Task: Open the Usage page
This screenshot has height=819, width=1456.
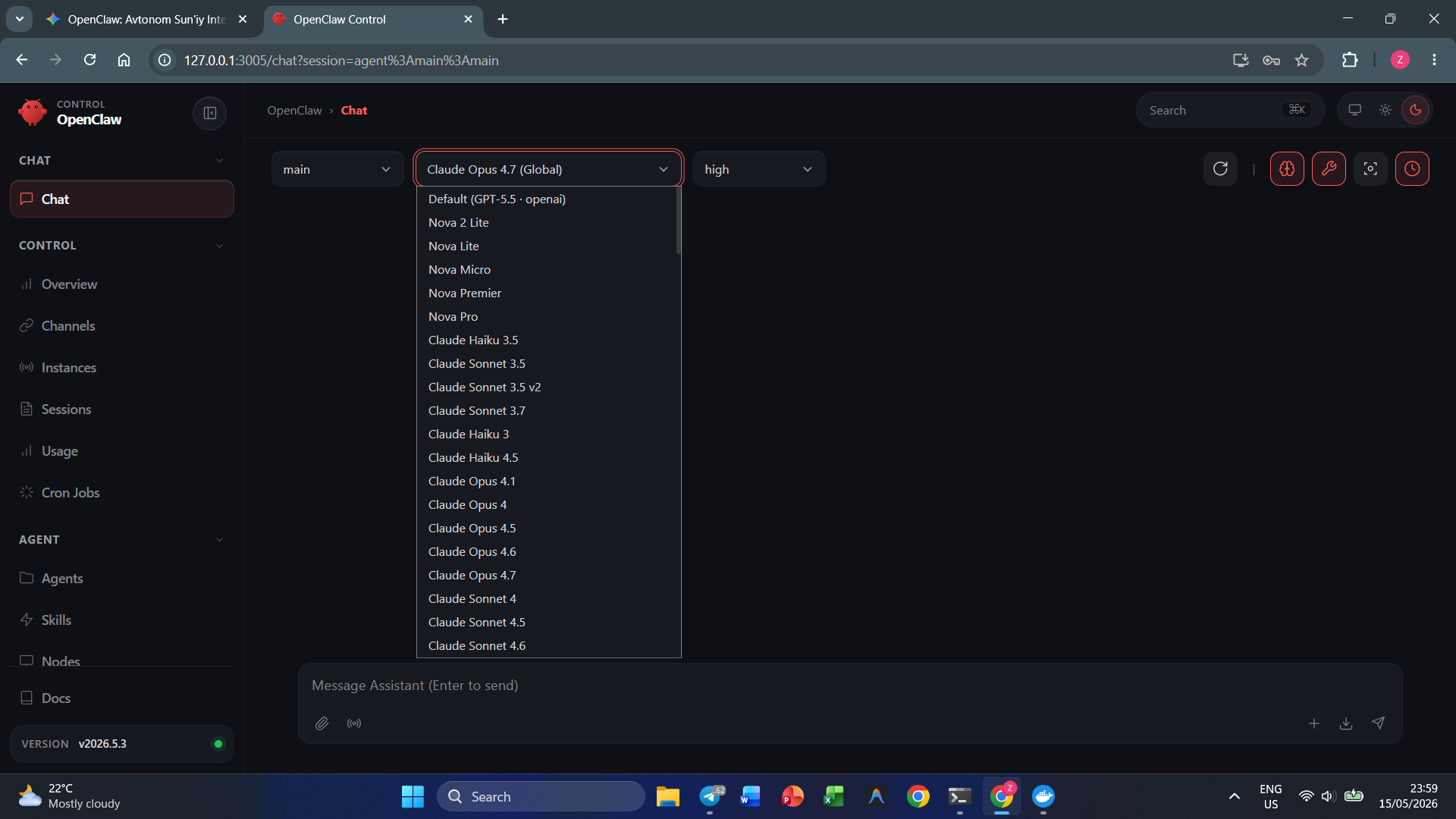Action: (122, 451)
